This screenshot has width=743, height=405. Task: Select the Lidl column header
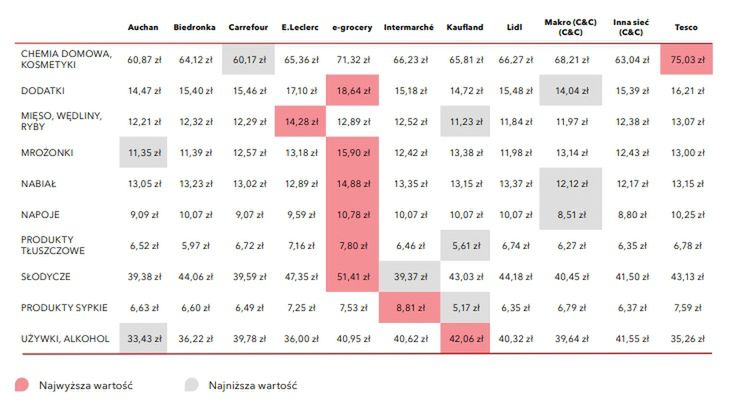[516, 27]
